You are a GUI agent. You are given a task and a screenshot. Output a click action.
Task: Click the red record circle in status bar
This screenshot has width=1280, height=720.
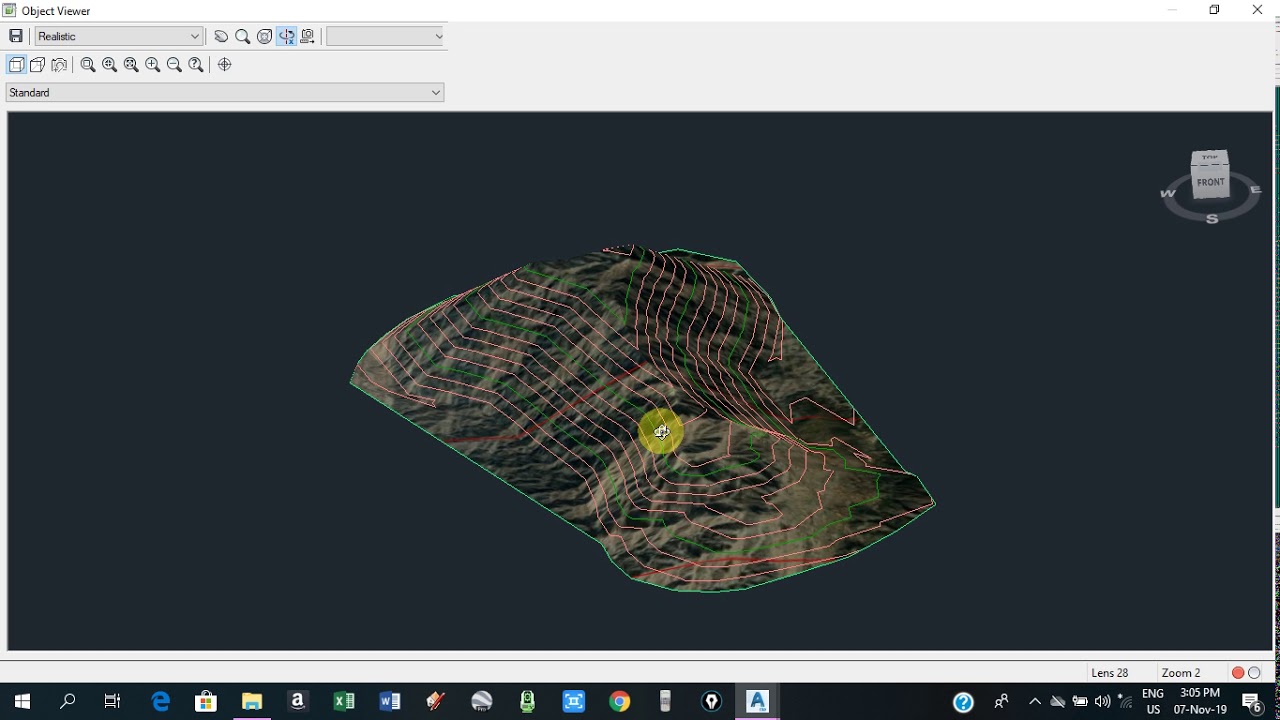tap(1238, 673)
